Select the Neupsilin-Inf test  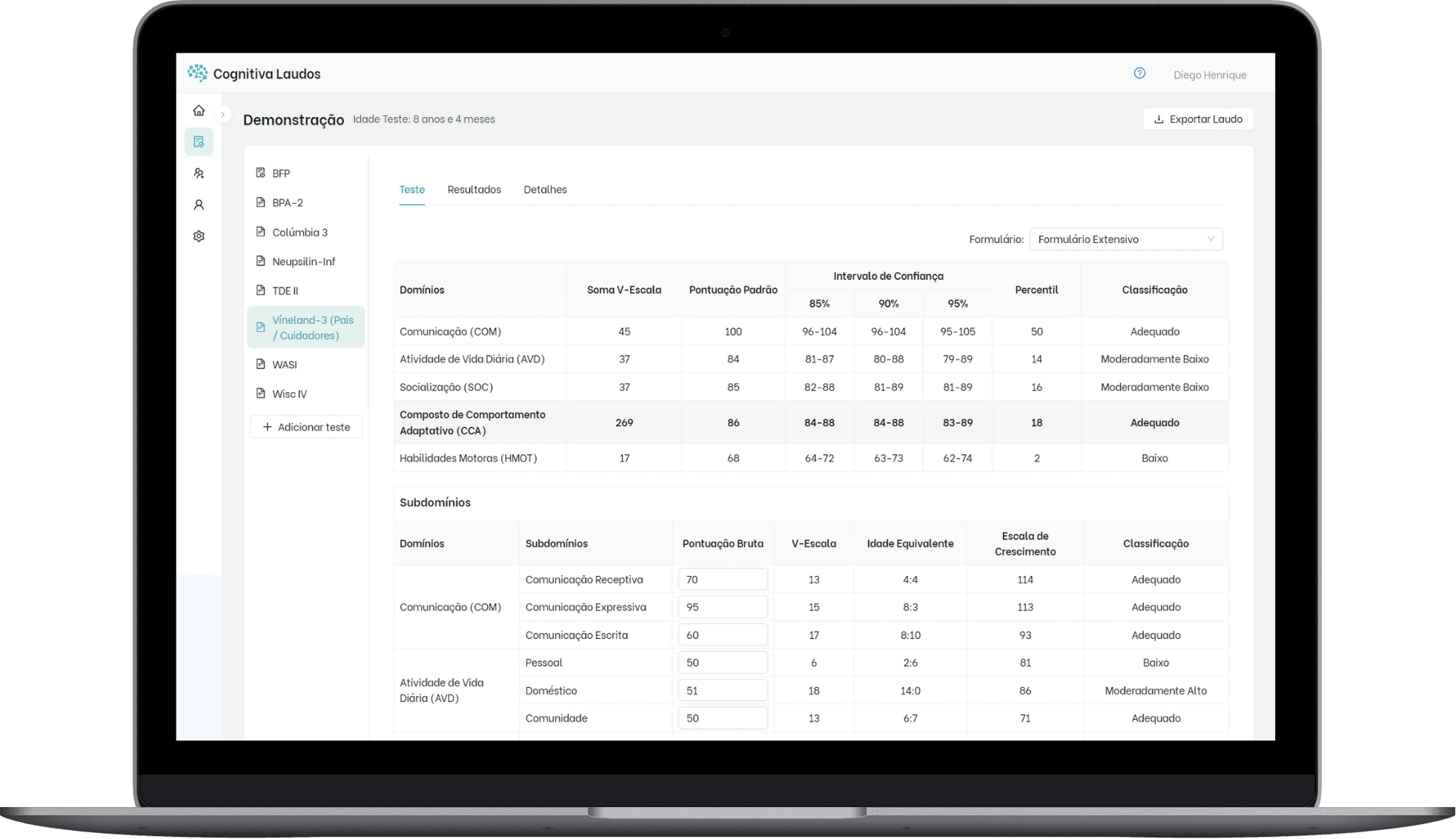pyautogui.click(x=303, y=262)
